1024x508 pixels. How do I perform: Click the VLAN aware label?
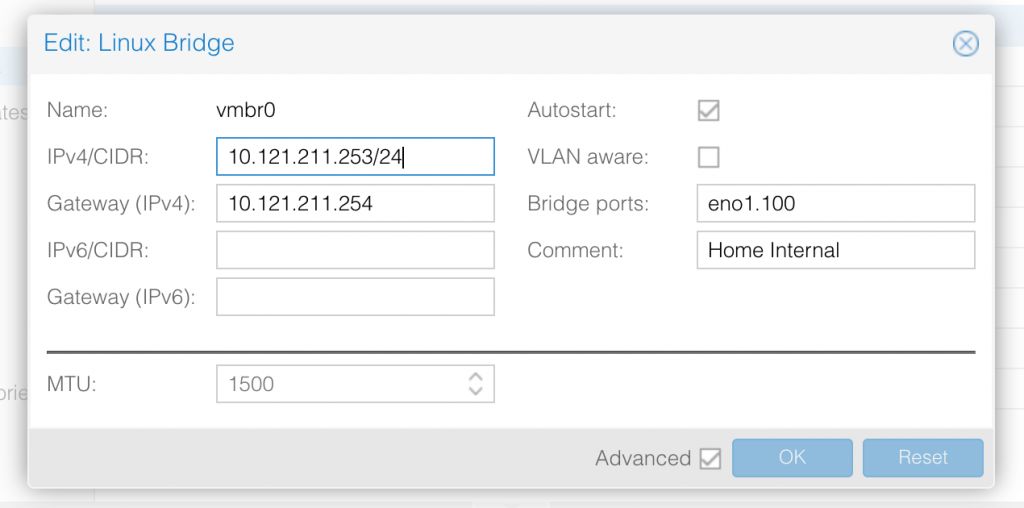pyautogui.click(x=587, y=157)
